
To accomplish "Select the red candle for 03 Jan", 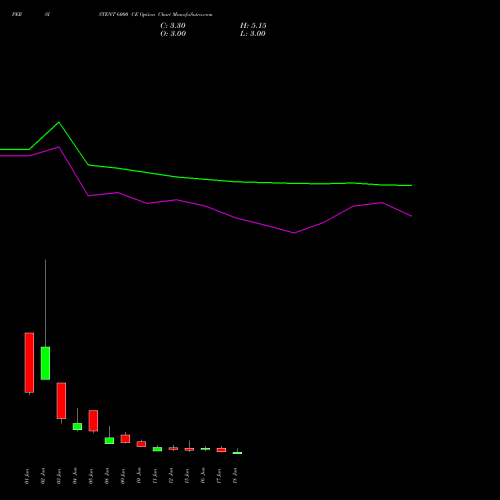I will (x=61, y=401).
